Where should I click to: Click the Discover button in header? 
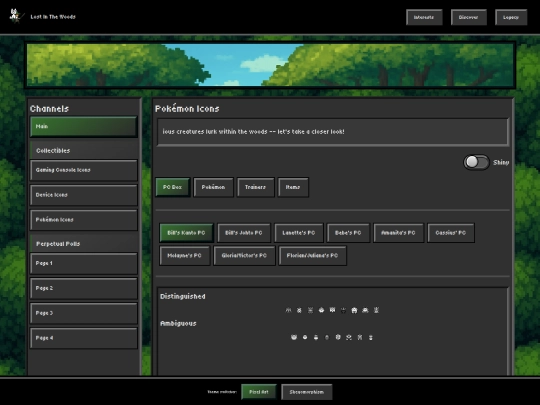point(468,17)
